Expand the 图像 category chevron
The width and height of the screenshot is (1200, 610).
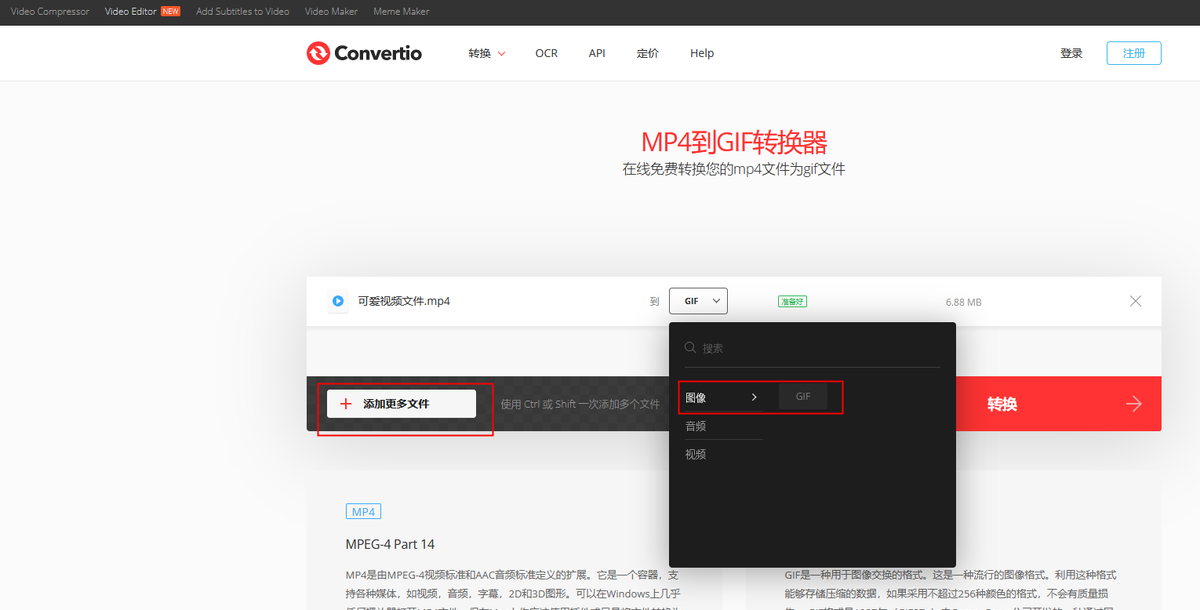pyautogui.click(x=754, y=398)
